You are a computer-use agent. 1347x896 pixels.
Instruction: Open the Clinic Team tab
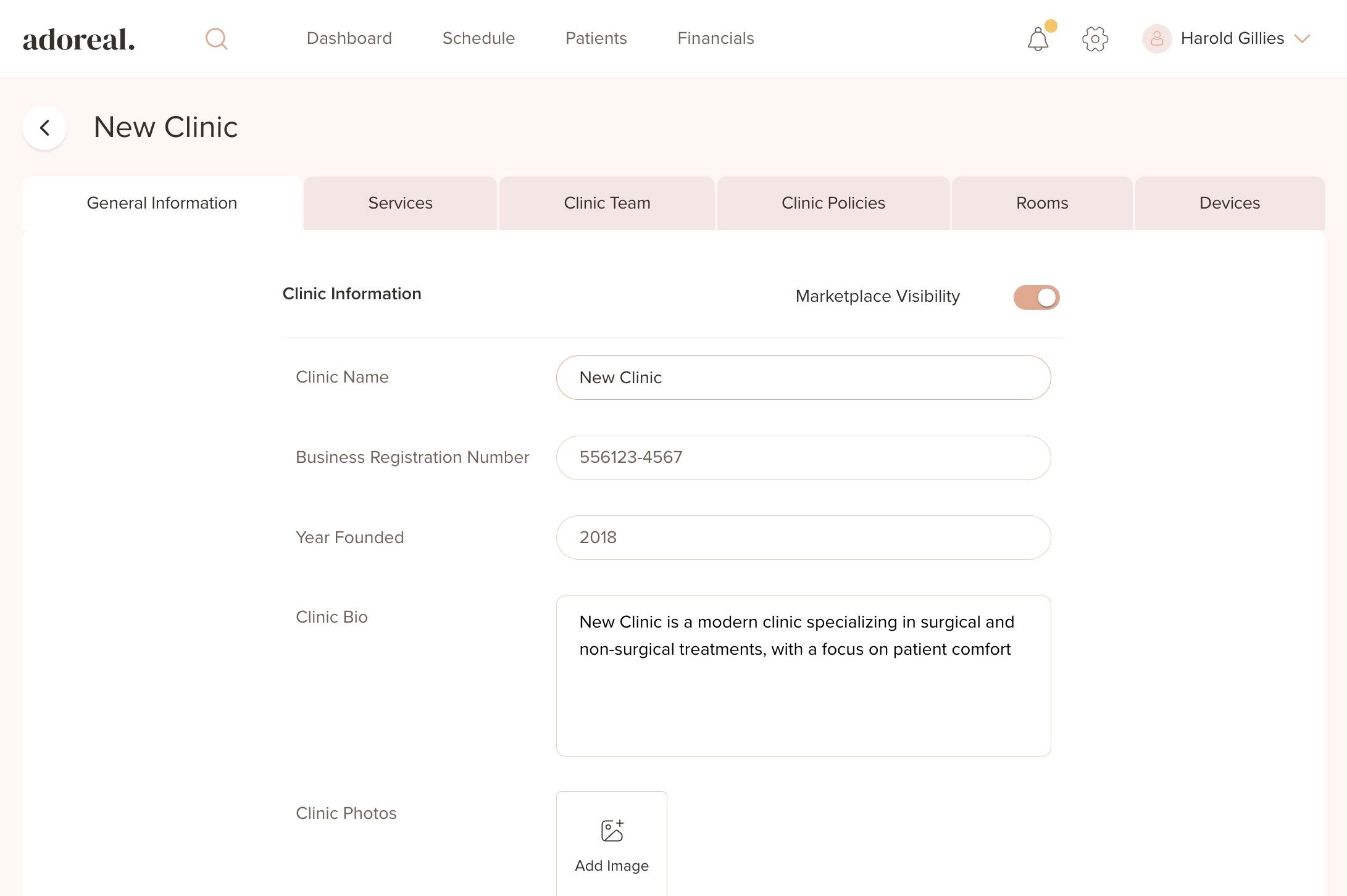pos(607,203)
